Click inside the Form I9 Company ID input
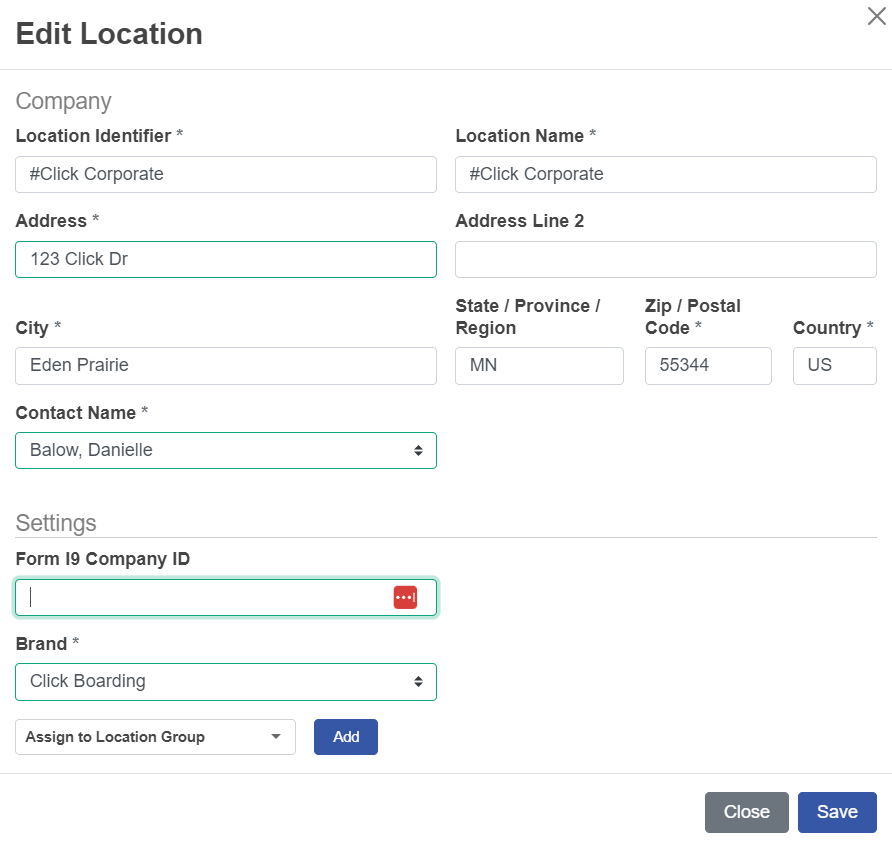 point(200,597)
